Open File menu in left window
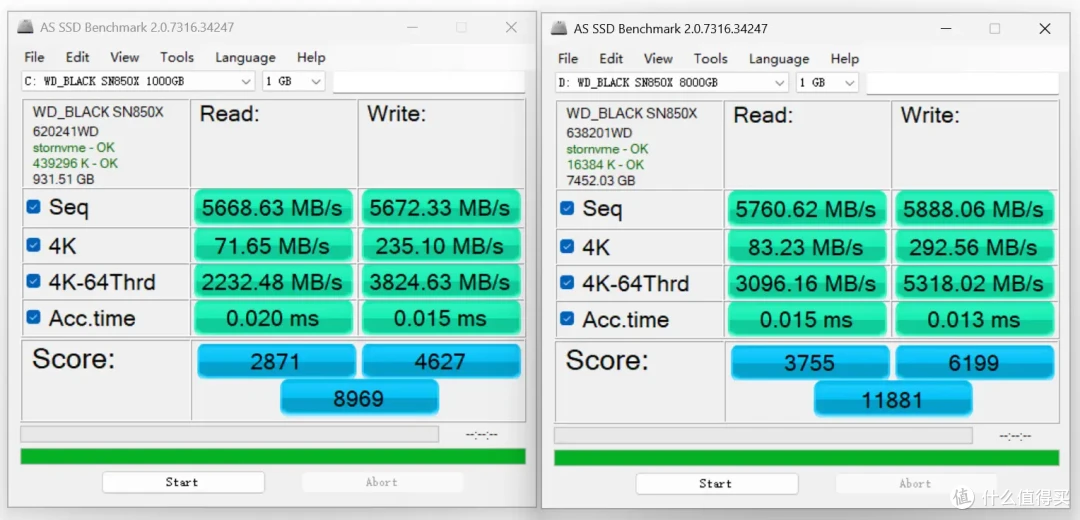 pos(34,57)
